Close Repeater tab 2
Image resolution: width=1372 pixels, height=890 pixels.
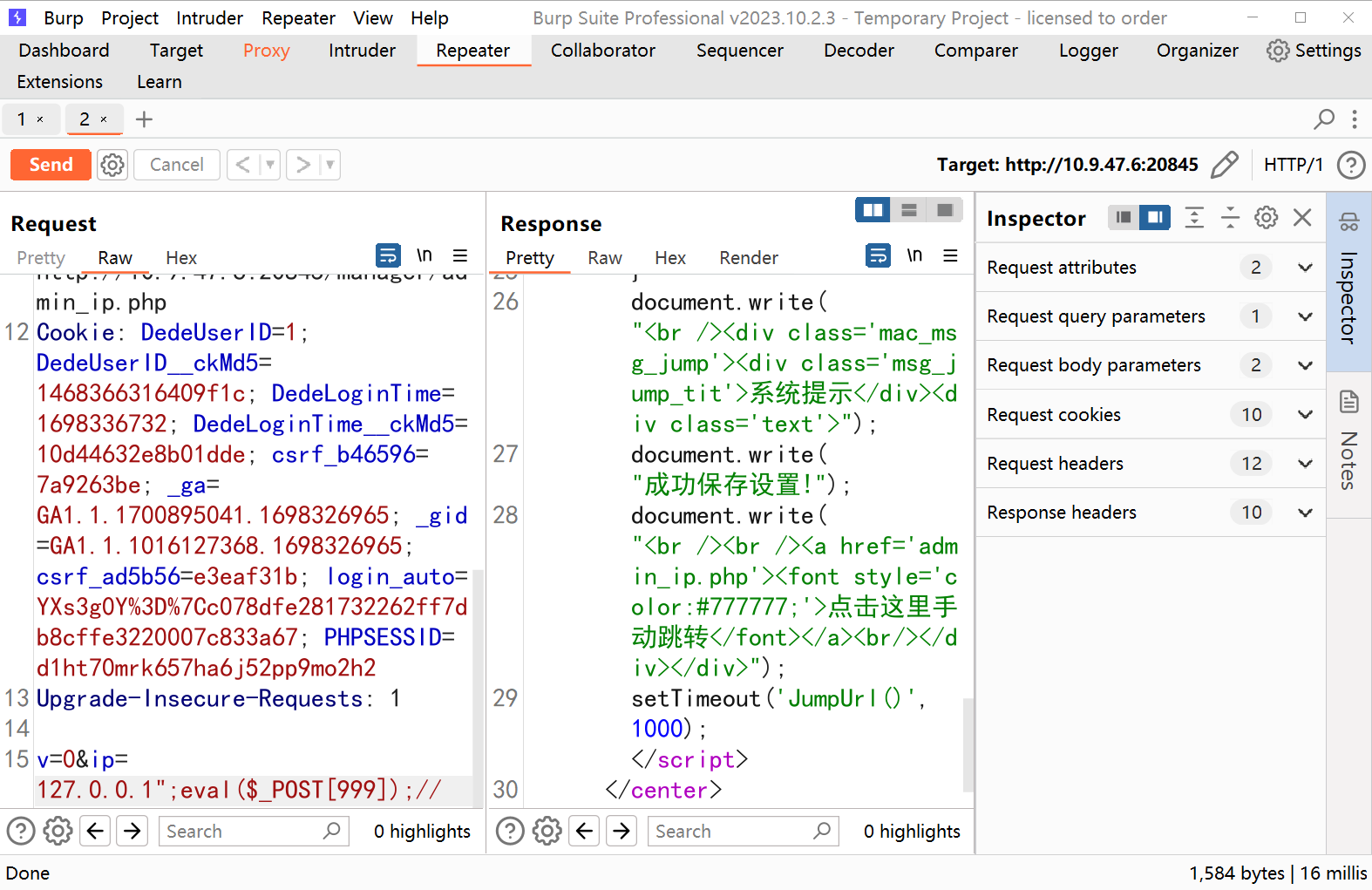pos(104,119)
